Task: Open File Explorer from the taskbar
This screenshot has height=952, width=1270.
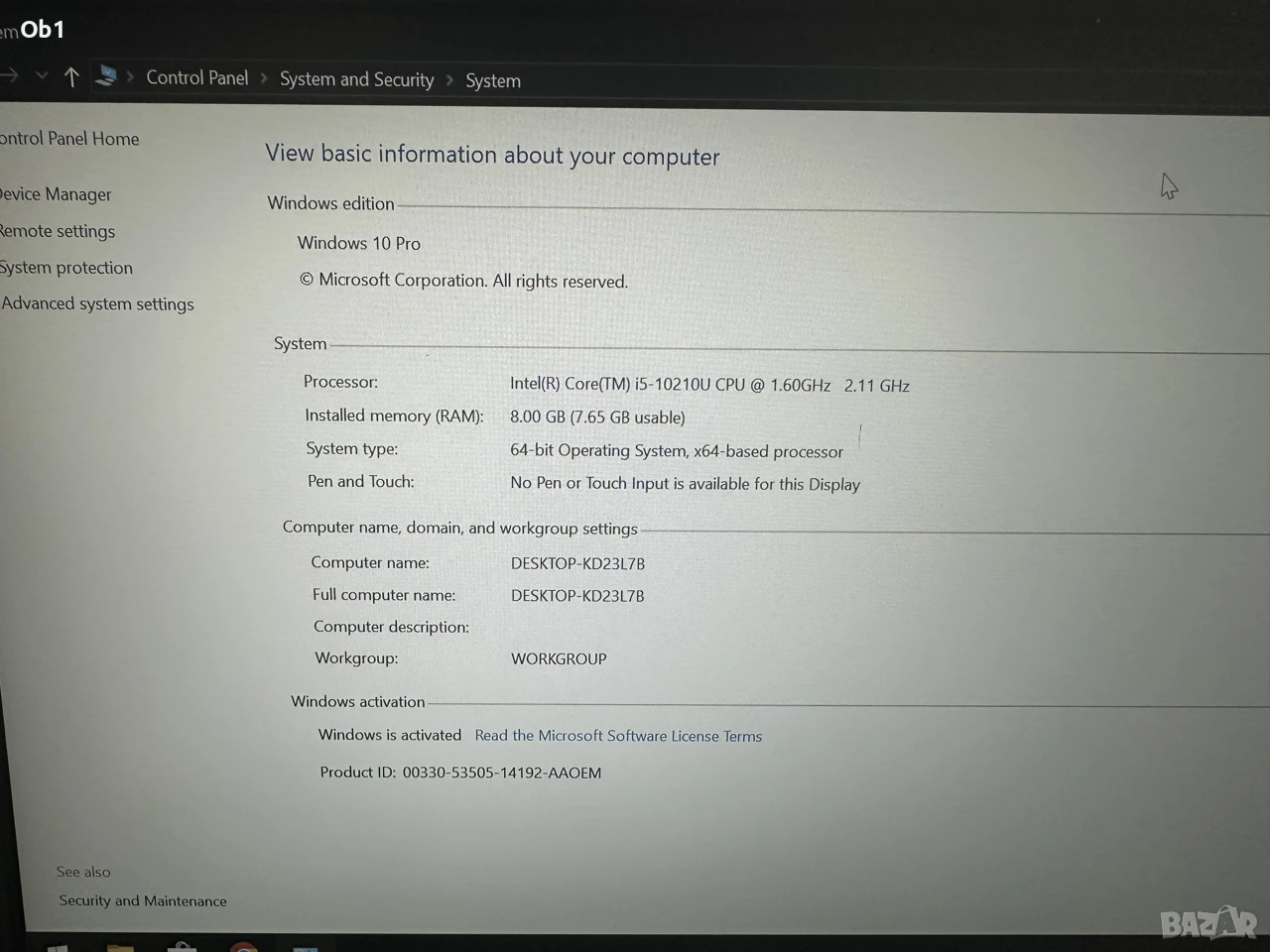Action: click(120, 947)
